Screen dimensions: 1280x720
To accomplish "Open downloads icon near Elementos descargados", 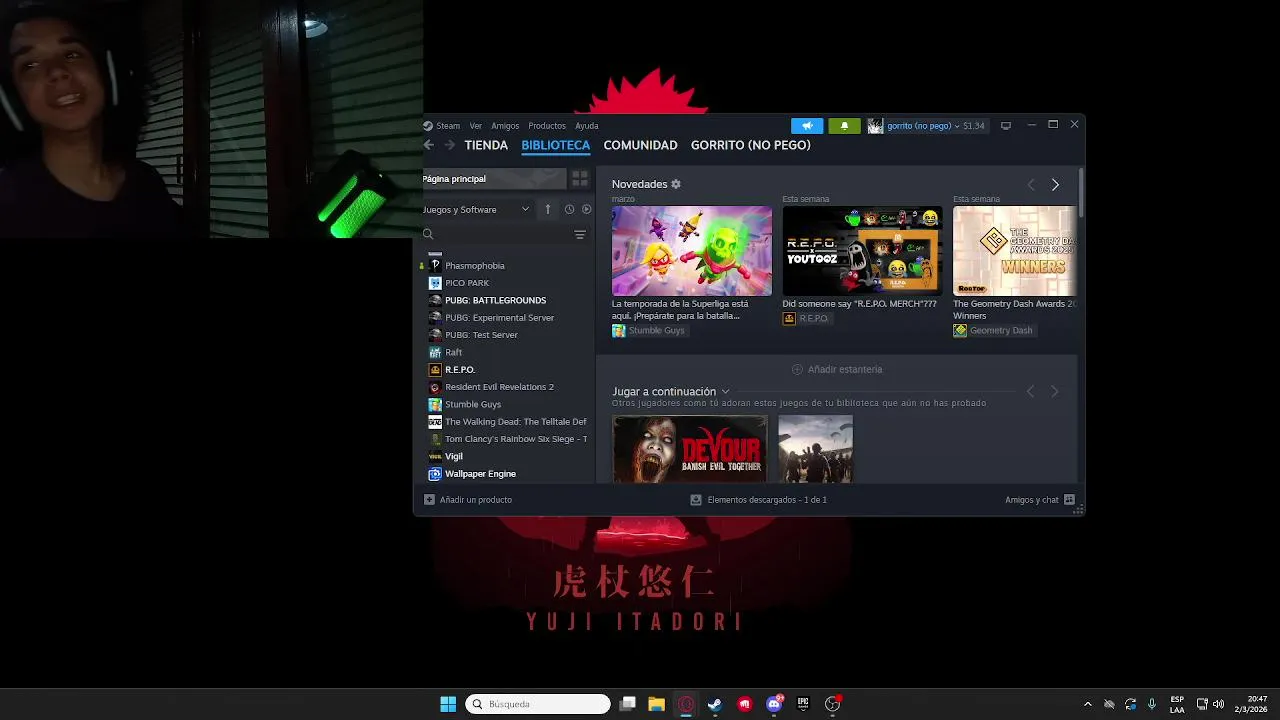I will tap(696, 499).
